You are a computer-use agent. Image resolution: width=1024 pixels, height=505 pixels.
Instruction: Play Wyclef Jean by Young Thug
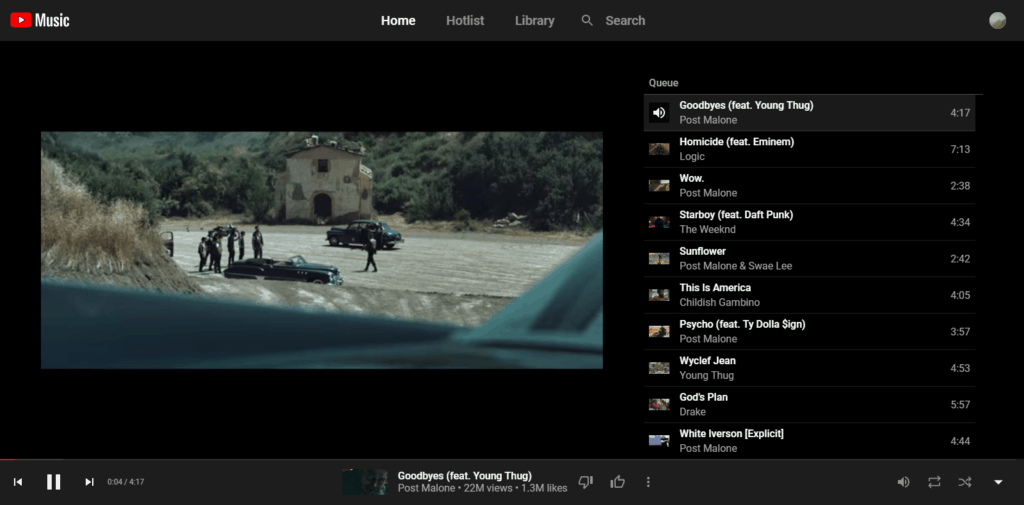(809, 368)
